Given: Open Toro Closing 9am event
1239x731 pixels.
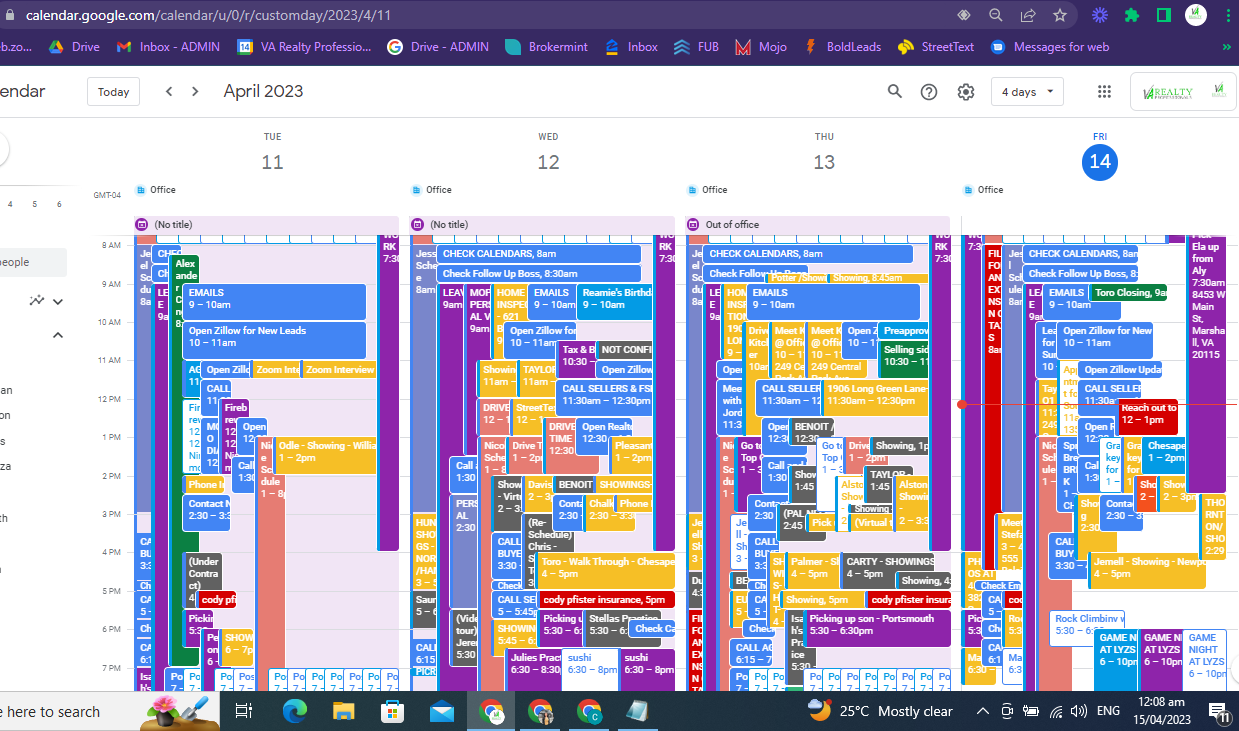Looking at the screenshot, I should (1130, 293).
